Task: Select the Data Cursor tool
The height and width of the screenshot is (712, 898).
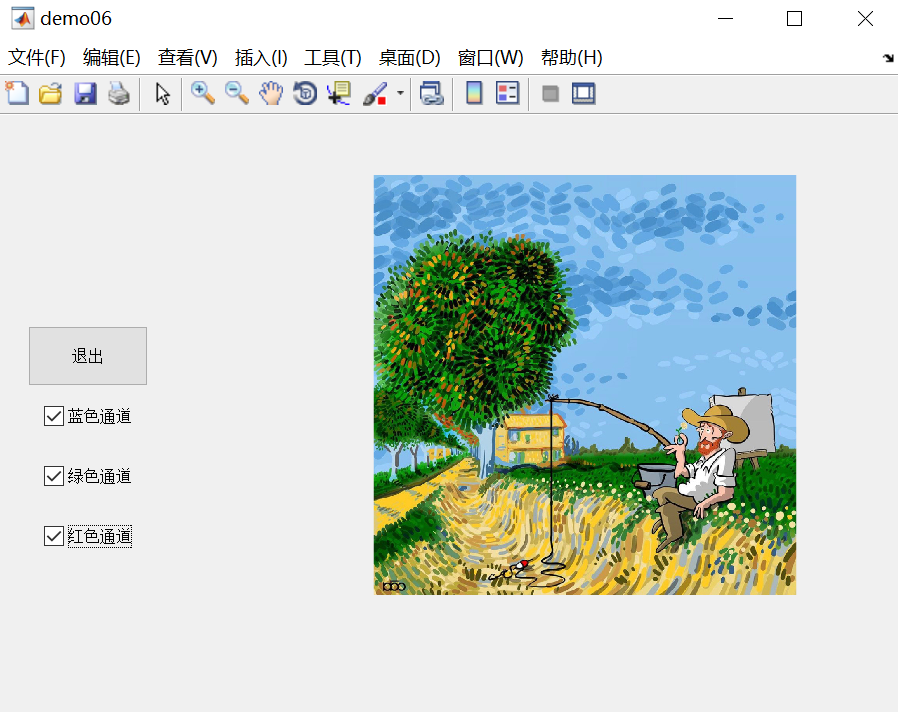Action: coord(337,93)
